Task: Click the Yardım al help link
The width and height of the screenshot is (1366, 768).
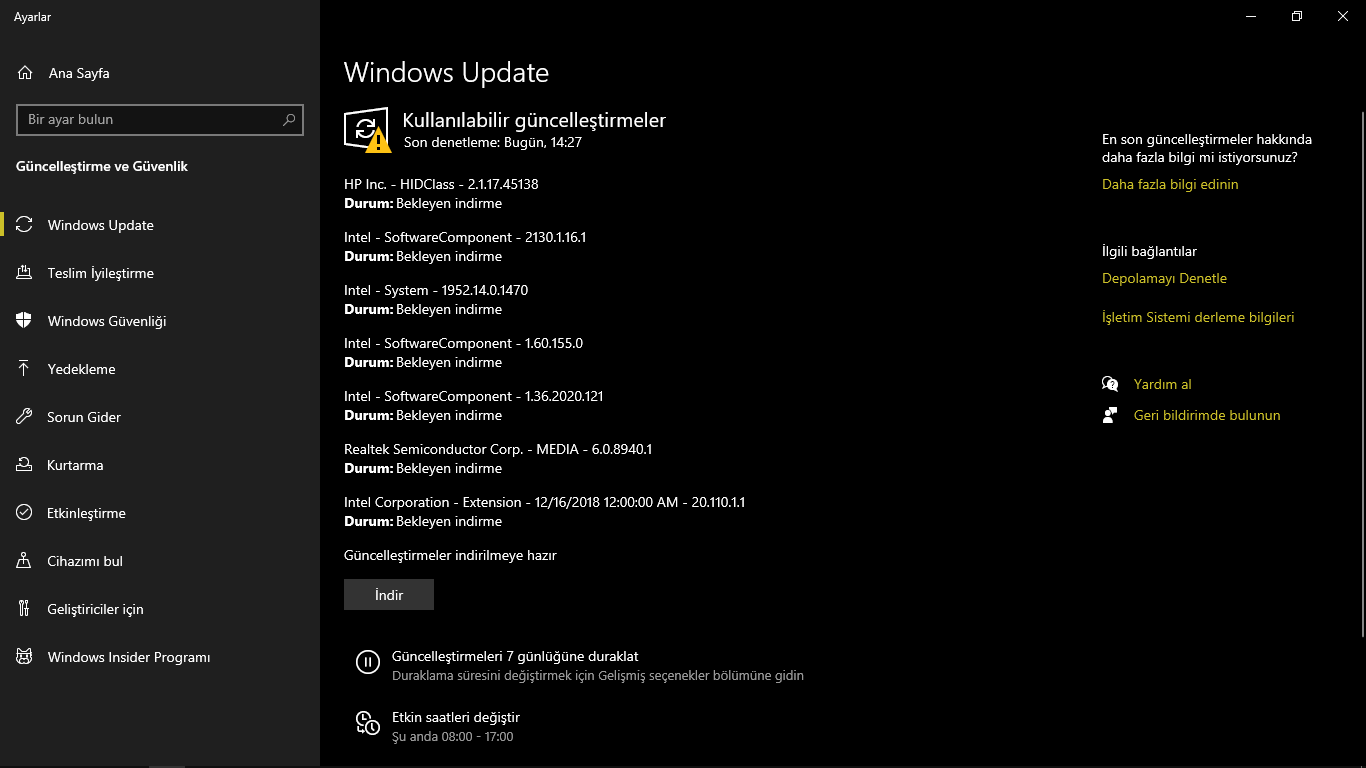Action: [x=1162, y=384]
